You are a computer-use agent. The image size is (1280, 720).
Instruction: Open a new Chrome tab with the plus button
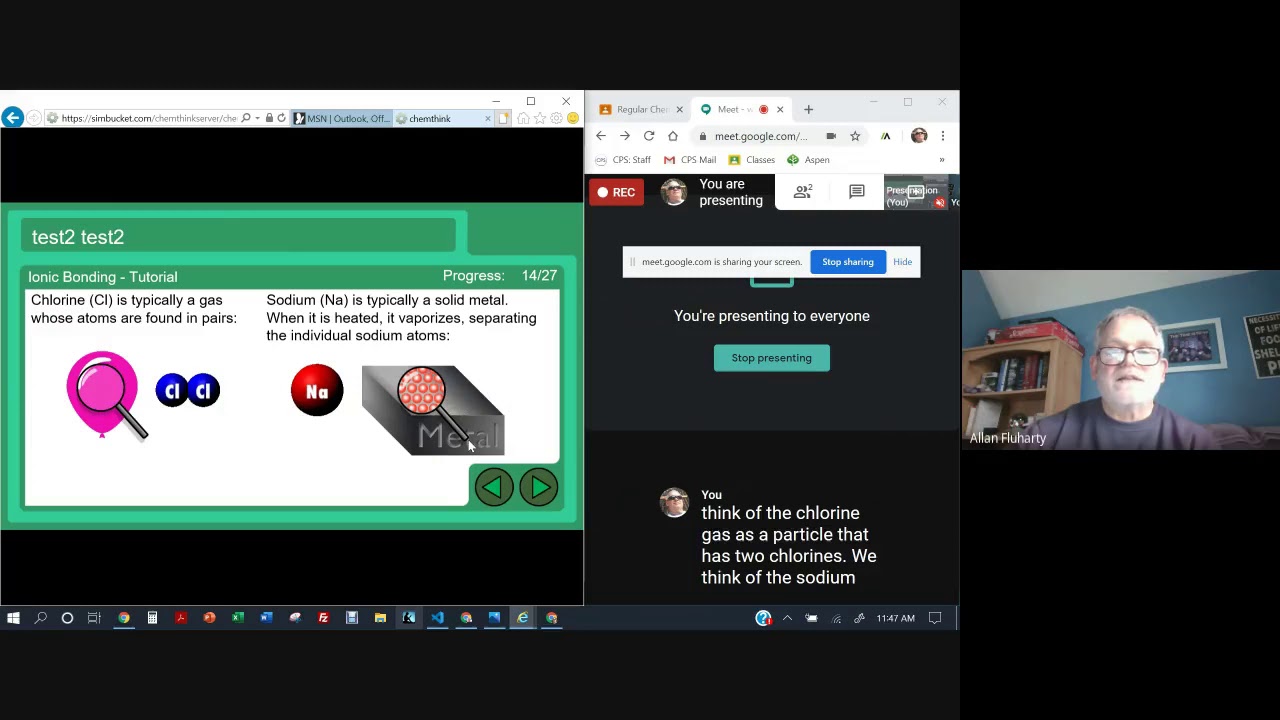pyautogui.click(x=808, y=109)
